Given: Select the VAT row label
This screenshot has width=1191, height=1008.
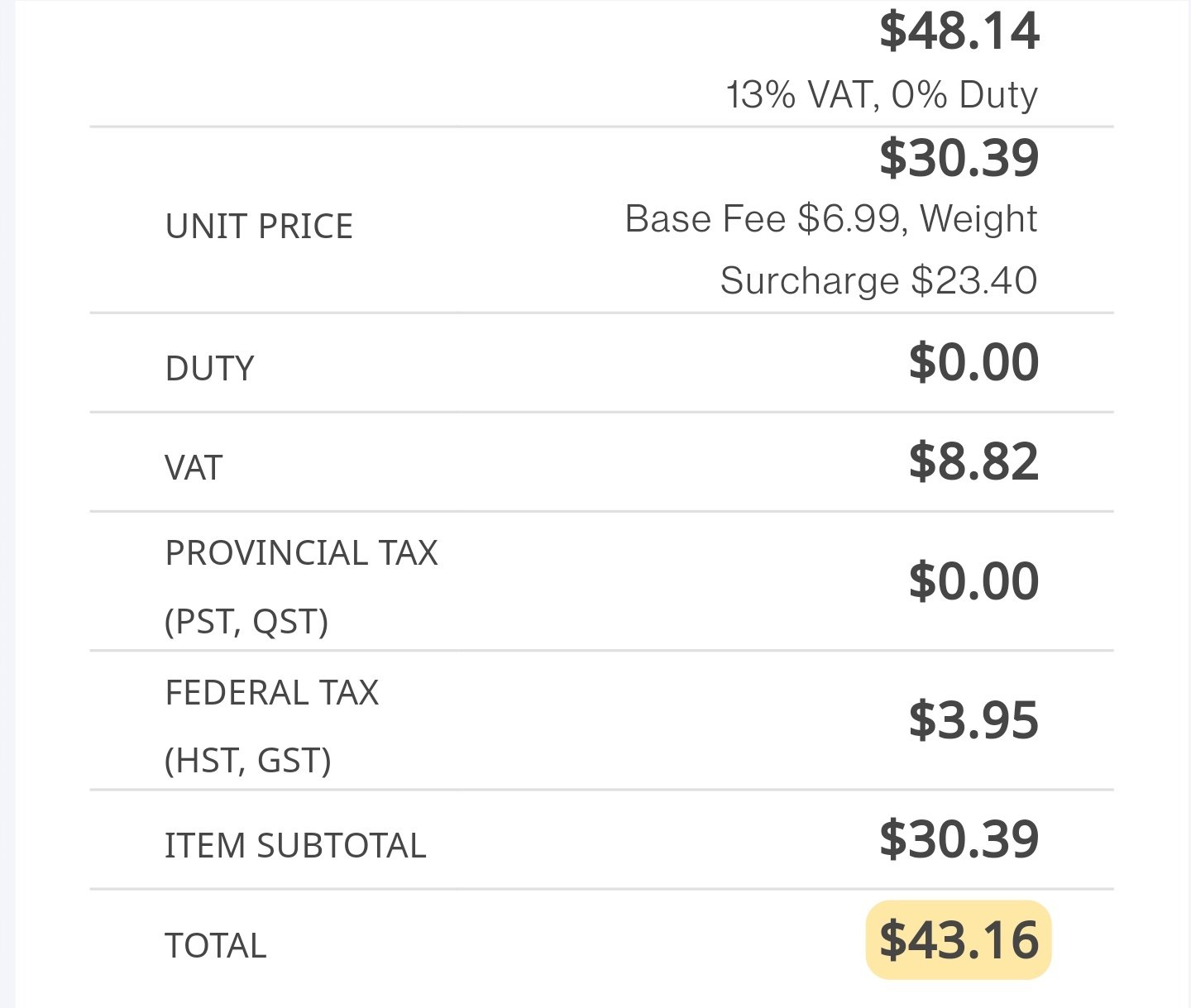Looking at the screenshot, I should point(194,467).
